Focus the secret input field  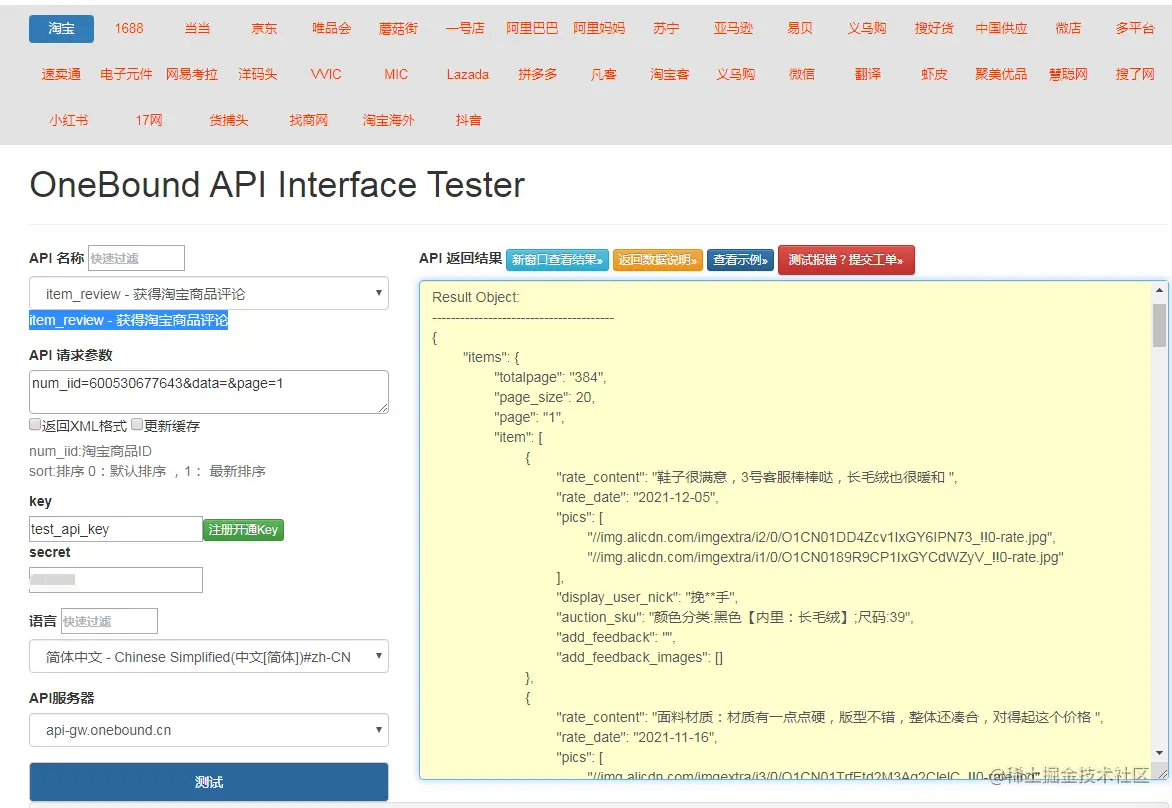(x=116, y=580)
